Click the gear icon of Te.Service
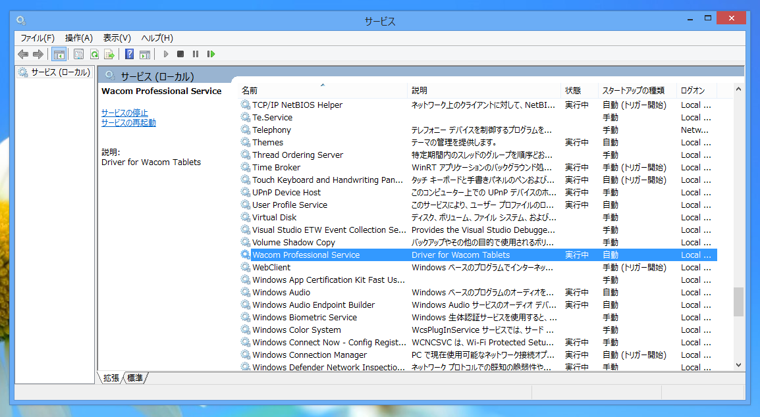This screenshot has width=760, height=417. [x=246, y=118]
